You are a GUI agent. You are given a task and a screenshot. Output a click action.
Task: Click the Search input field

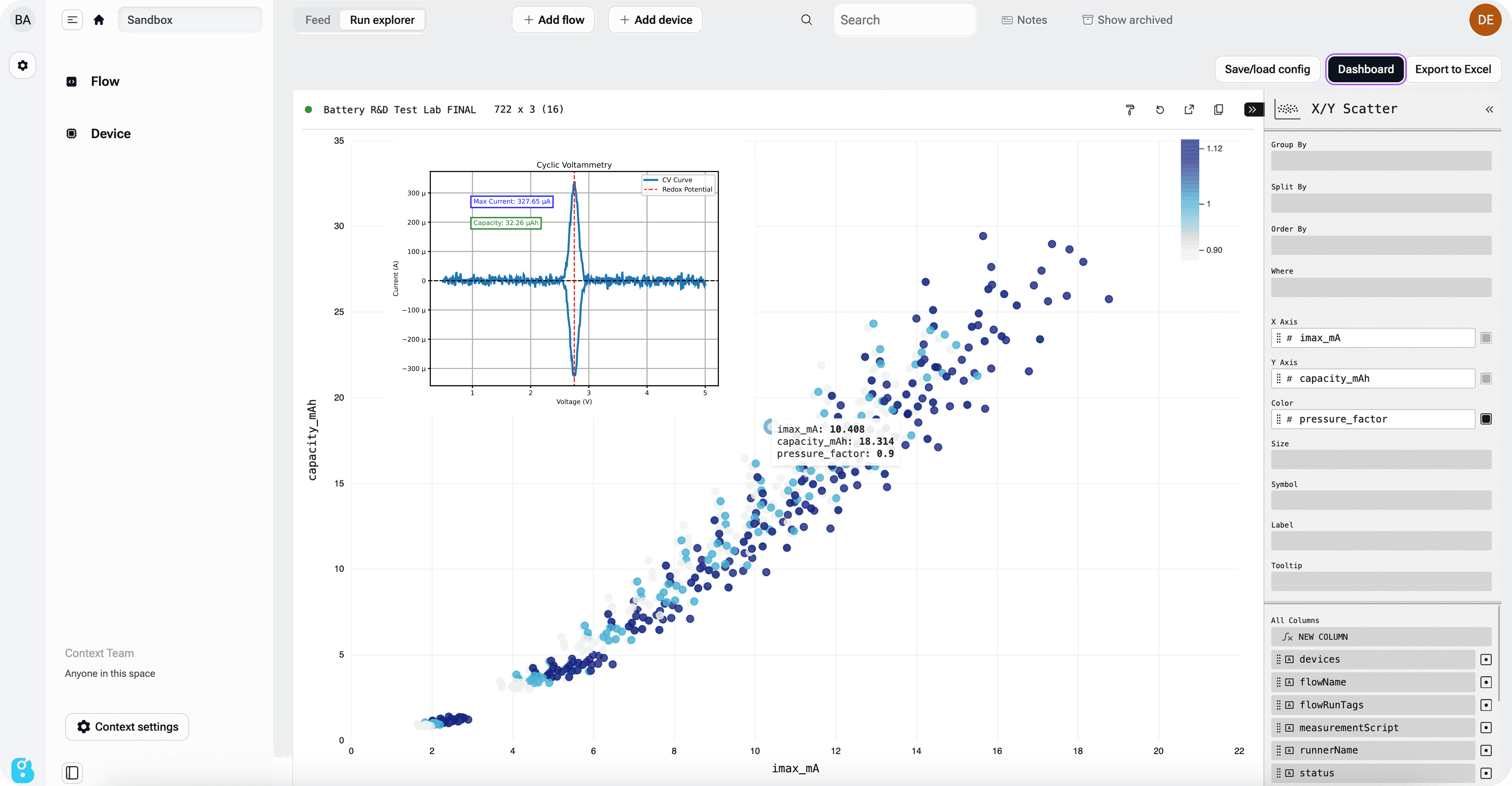(x=904, y=20)
